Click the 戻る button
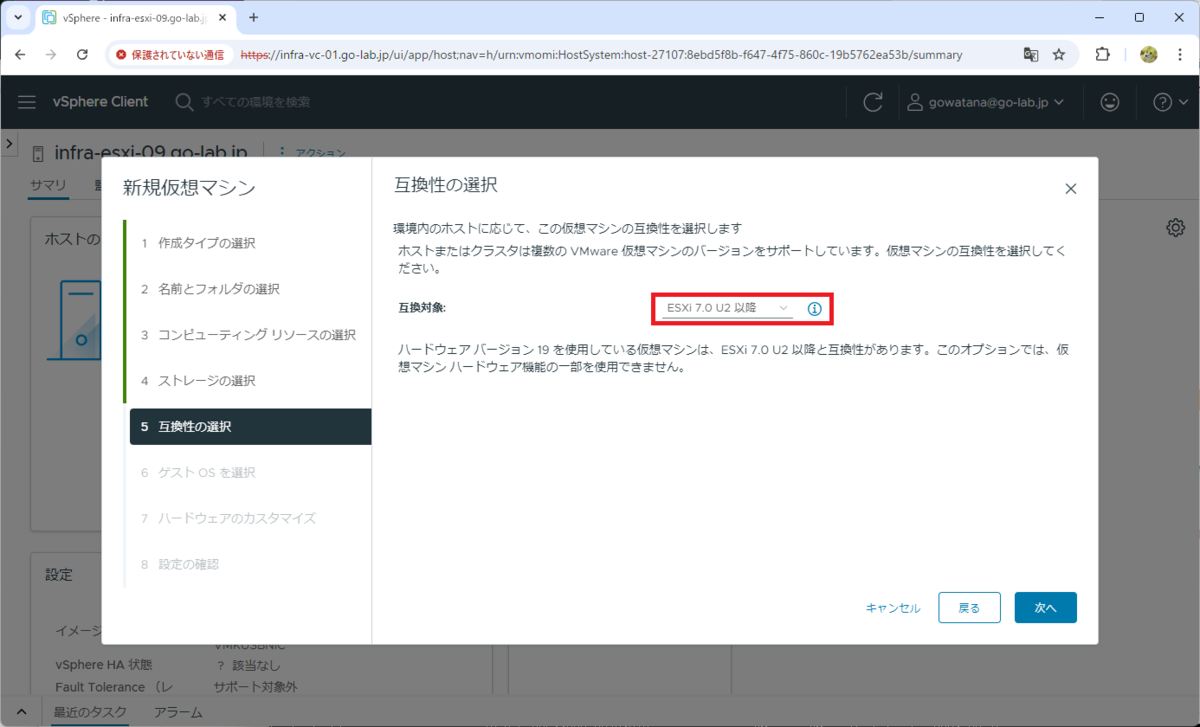The height and width of the screenshot is (727, 1200). (969, 607)
